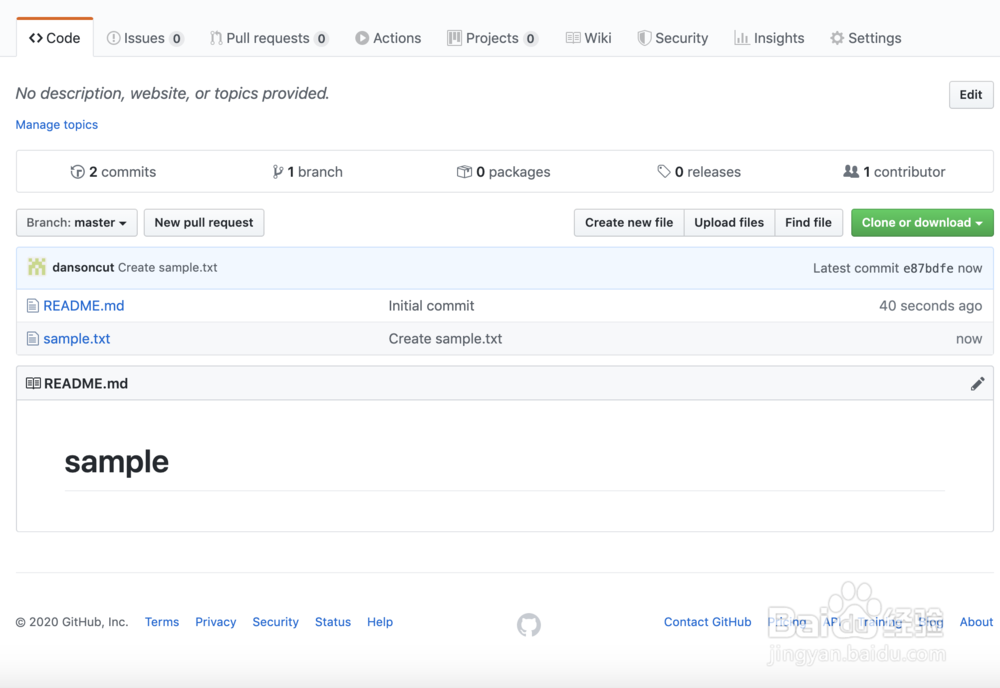
Task: Click the Manage topics link
Action: [57, 125]
